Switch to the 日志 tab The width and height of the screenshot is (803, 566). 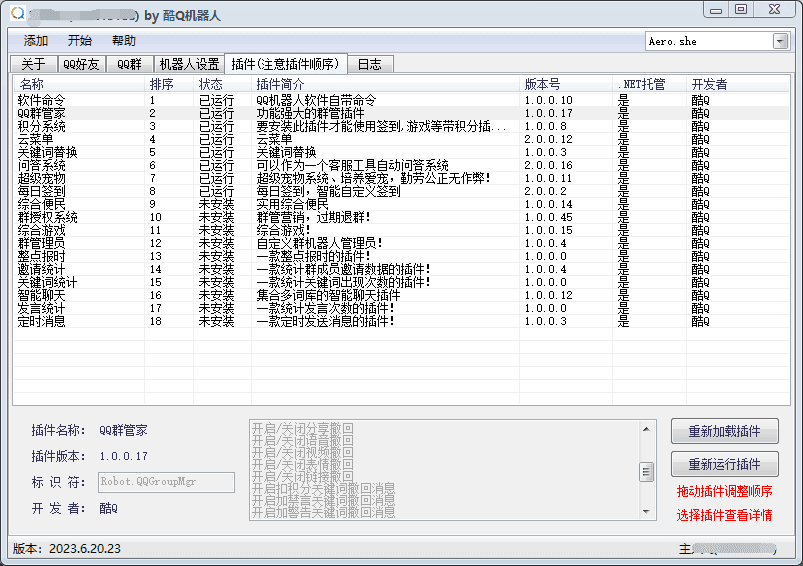370,65
